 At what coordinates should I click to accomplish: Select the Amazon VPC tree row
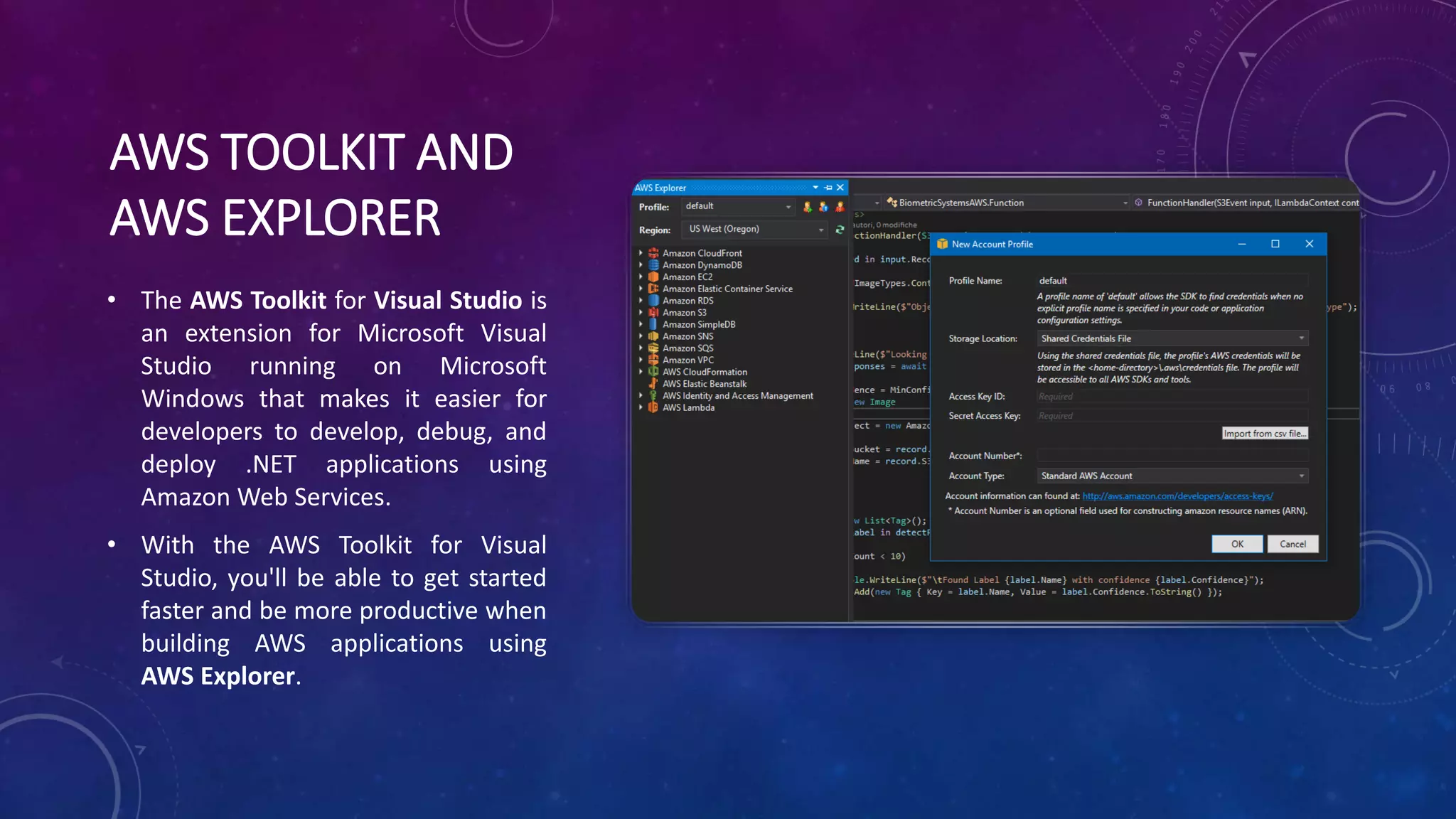pyautogui.click(x=688, y=360)
